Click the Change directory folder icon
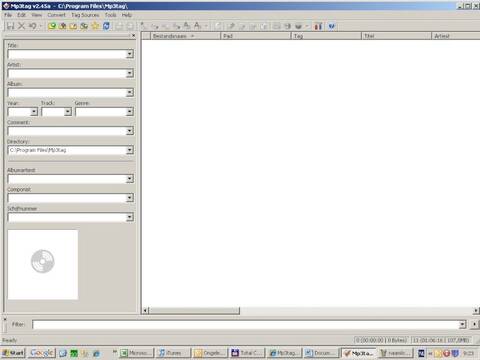Screen dimensions: 480x360 pyautogui.click(x=52, y=26)
